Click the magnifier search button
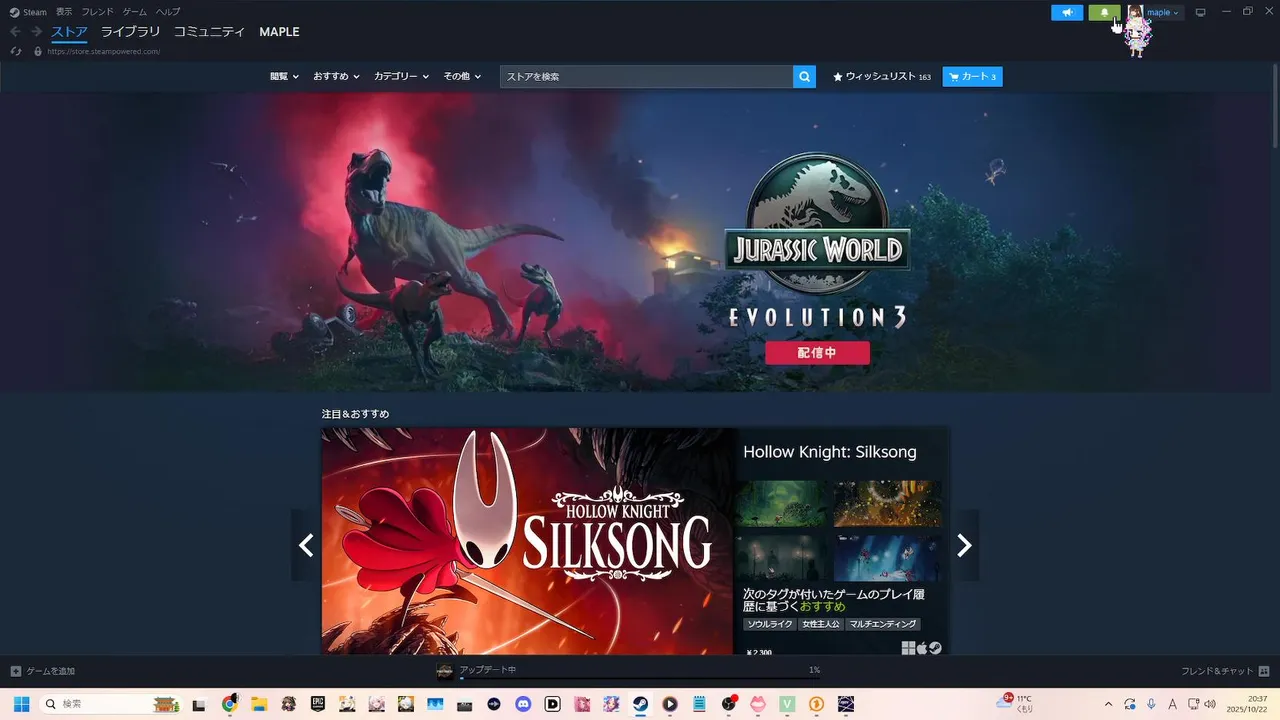Screen dimensions: 1280x720 (804, 76)
